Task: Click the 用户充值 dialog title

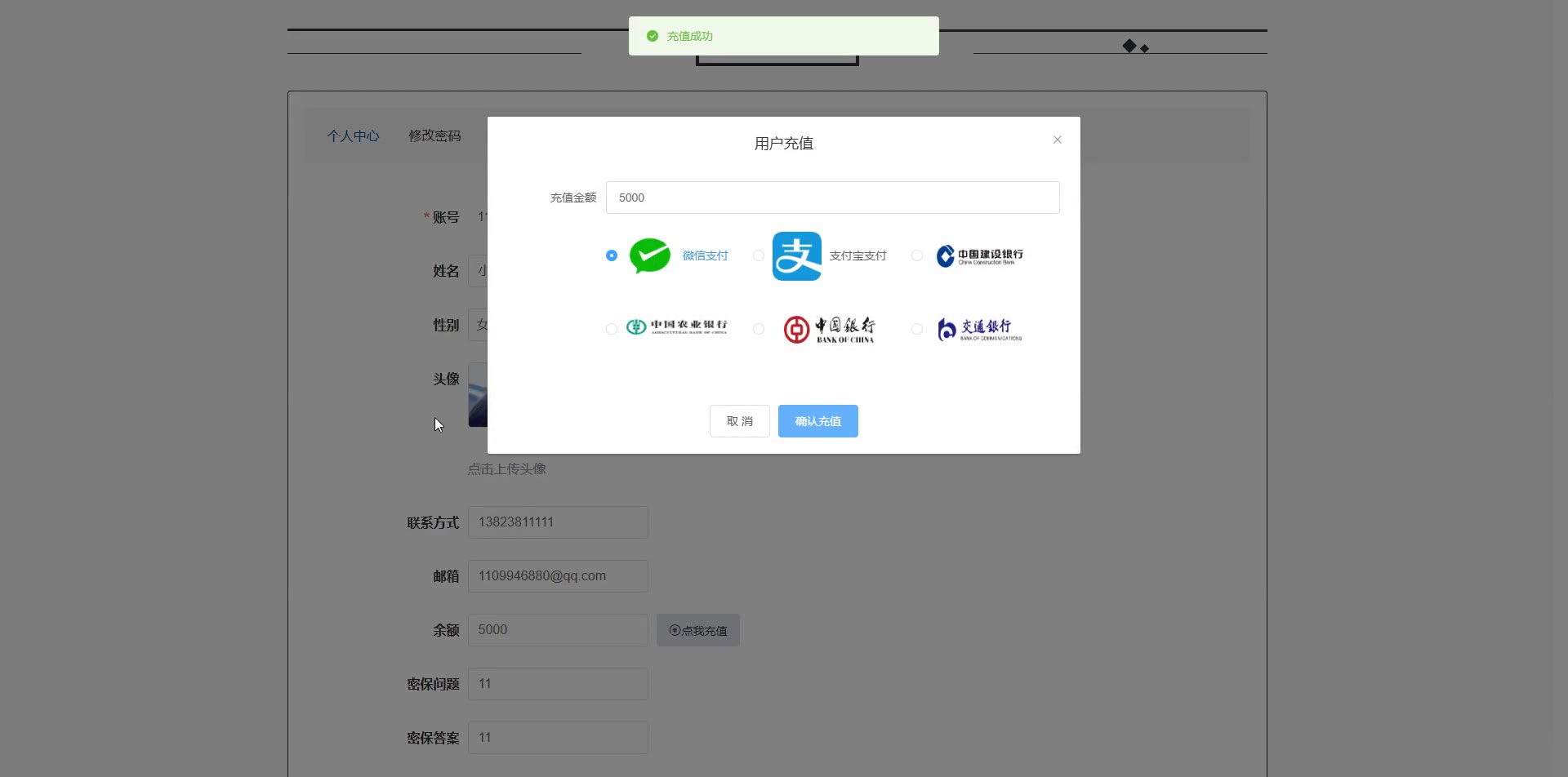Action: pyautogui.click(x=784, y=144)
